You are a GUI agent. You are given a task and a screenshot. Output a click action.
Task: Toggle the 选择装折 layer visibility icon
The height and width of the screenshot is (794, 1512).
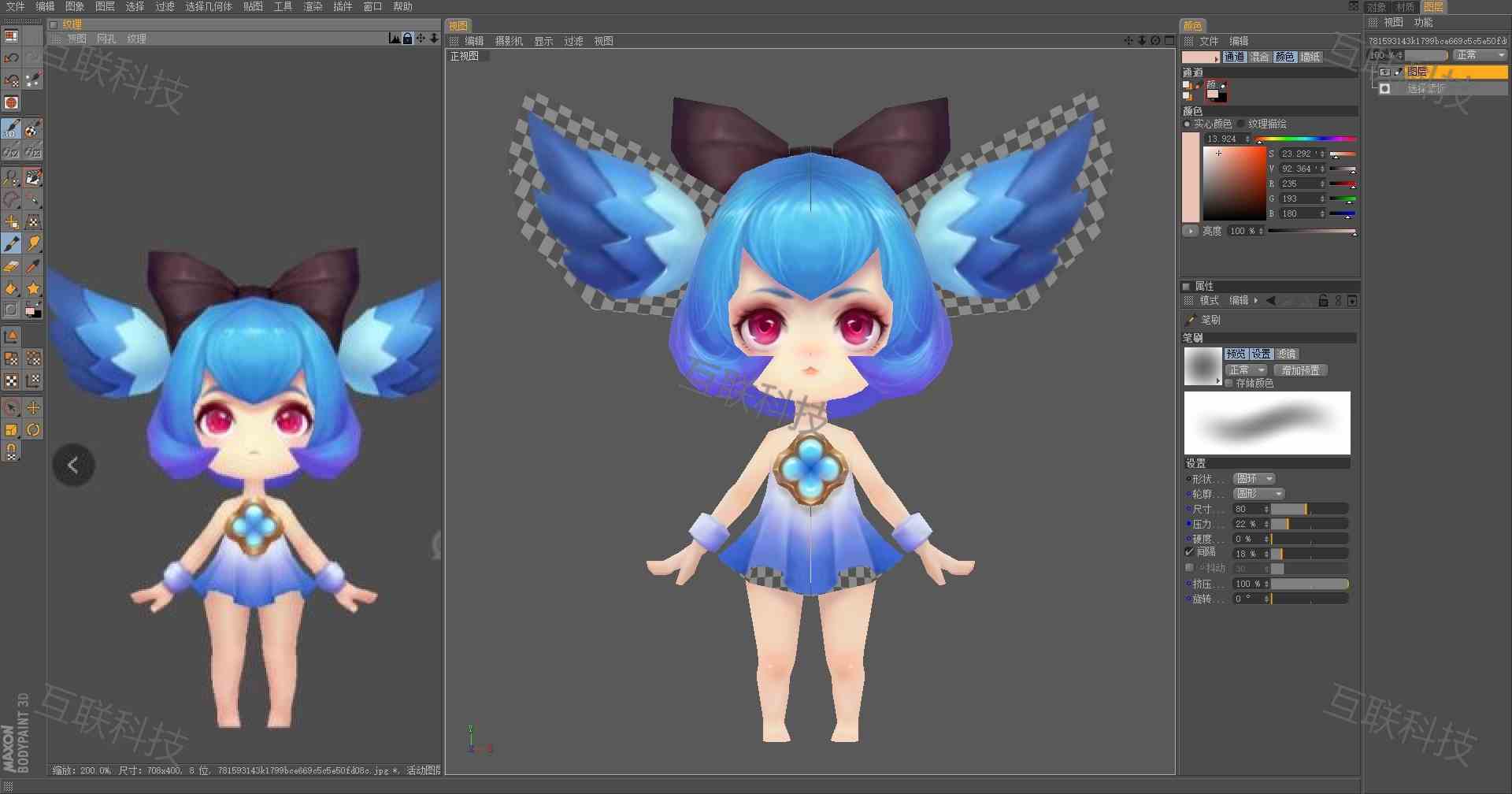pyautogui.click(x=1385, y=89)
